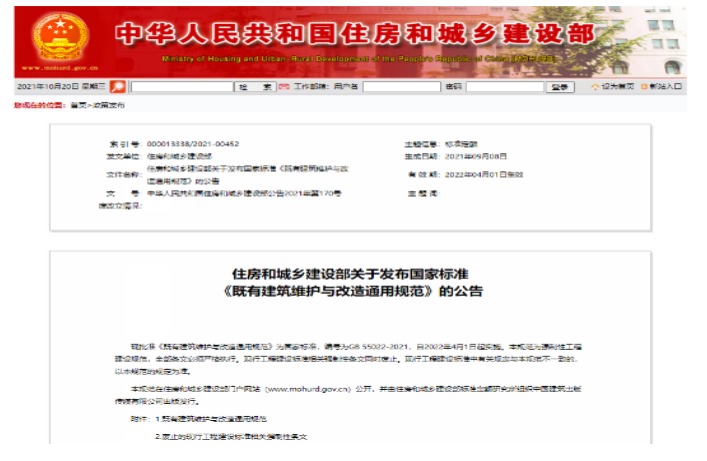Click the creation date 2021年09月08日
This screenshot has height=461, width=707.
coord(476,156)
